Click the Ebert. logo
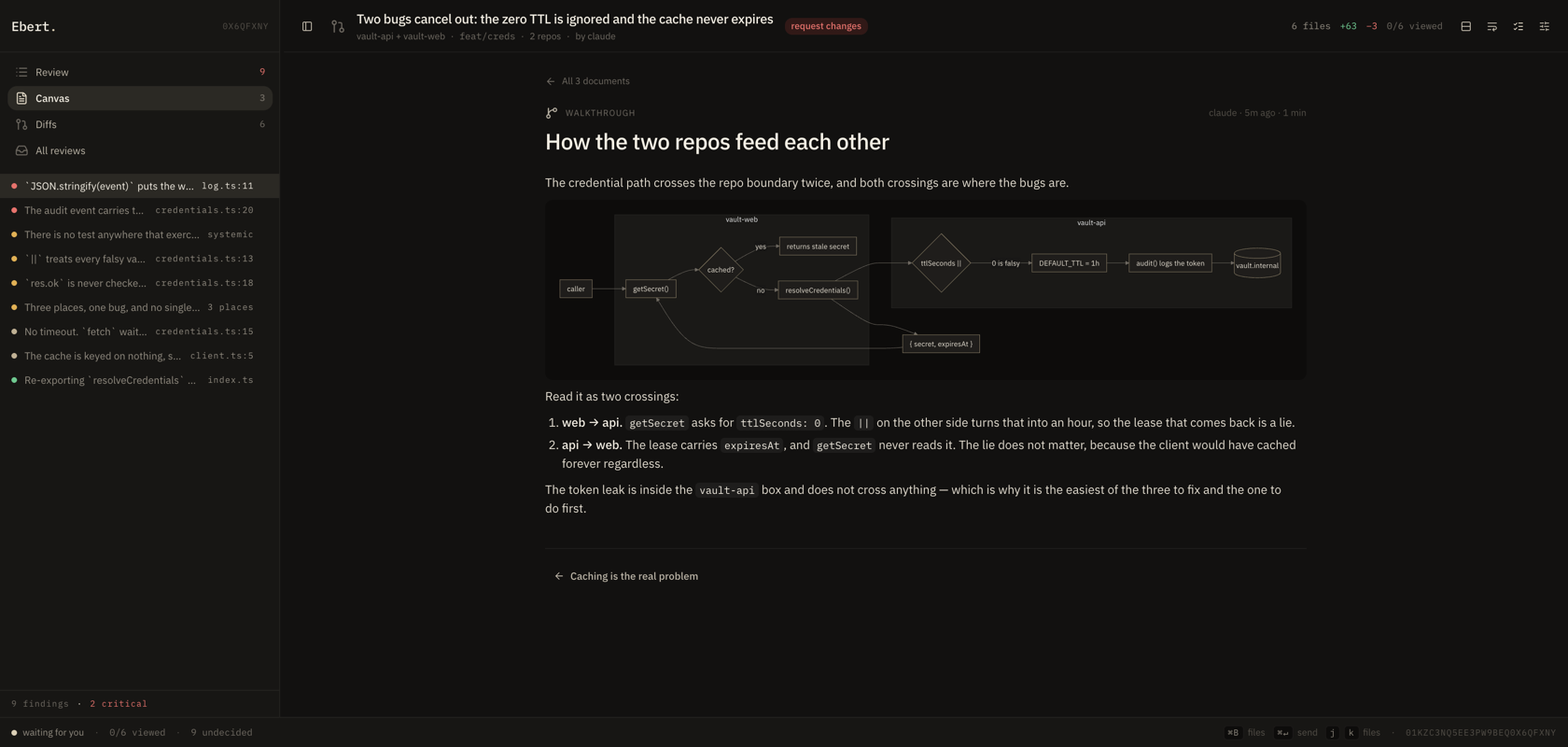Screen dimensions: 1568x747 [34, 26]
